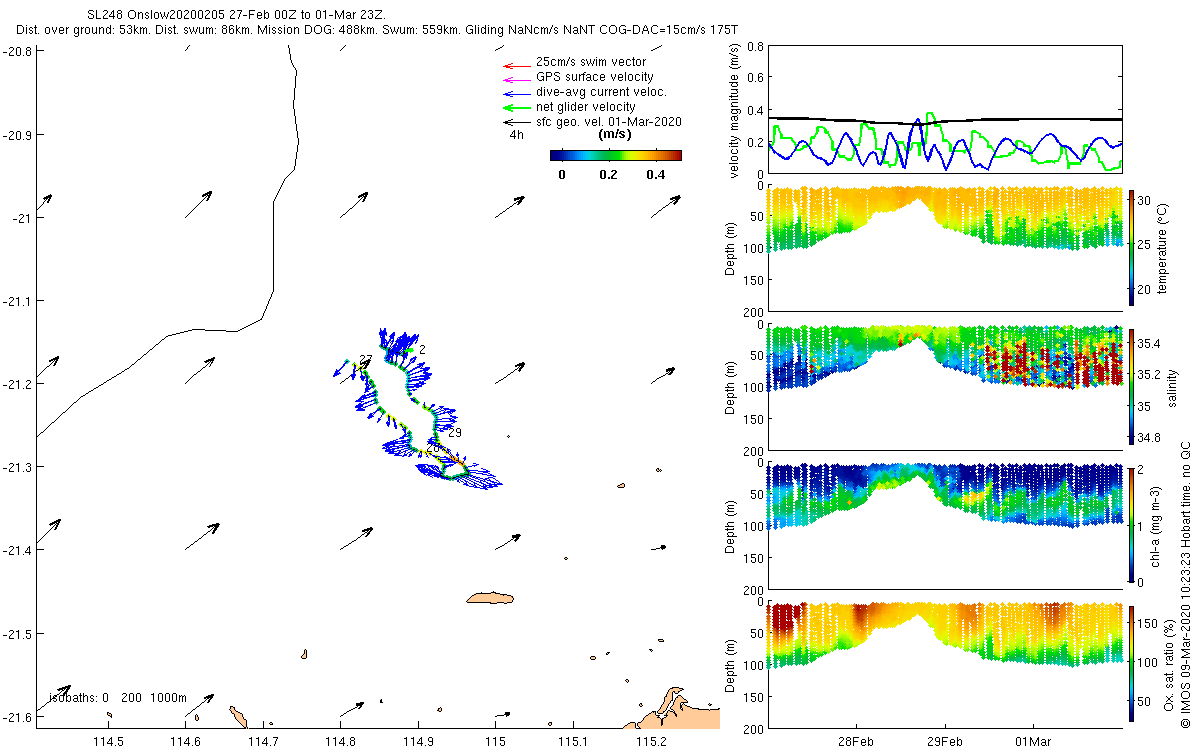Screen dimensions: 1200x750
Task: Click 'velocity magnitude (m/s)' axis label
Action: pyautogui.click(x=736, y=109)
